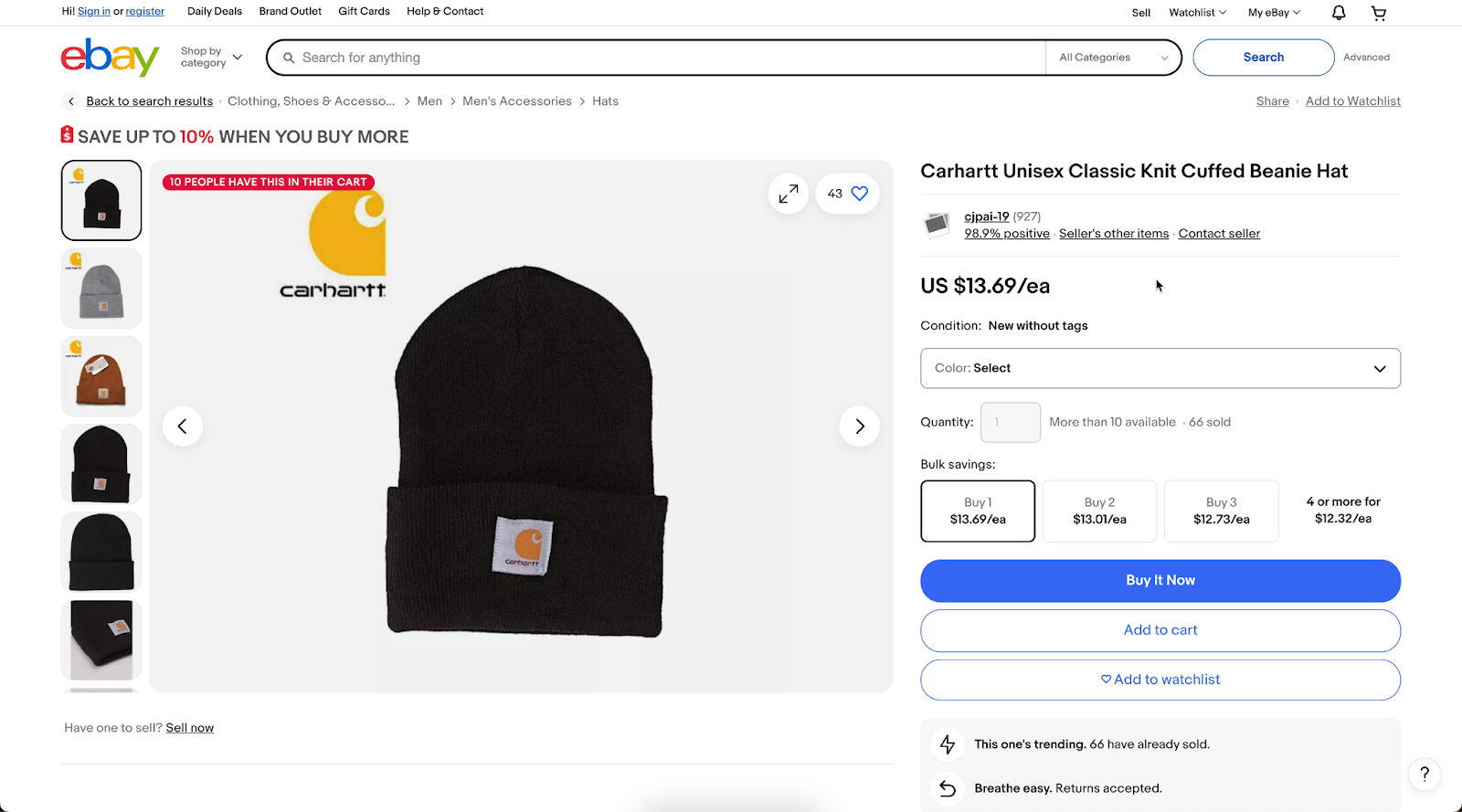This screenshot has height=812, width=1462.
Task: Expand the product image to fullscreen
Action: tap(788, 193)
